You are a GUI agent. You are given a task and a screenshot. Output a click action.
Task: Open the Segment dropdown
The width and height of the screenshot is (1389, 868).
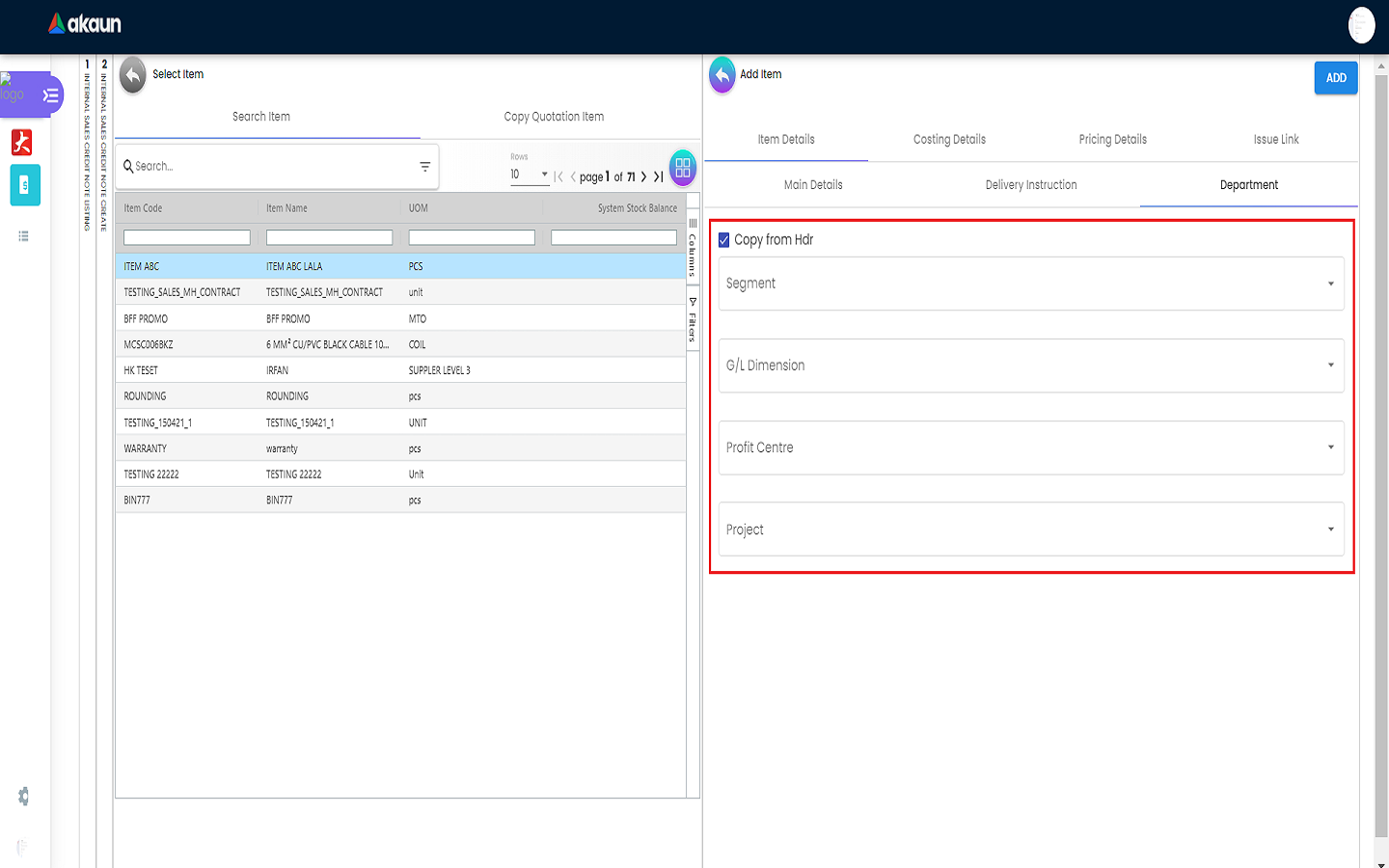pyautogui.click(x=1030, y=284)
